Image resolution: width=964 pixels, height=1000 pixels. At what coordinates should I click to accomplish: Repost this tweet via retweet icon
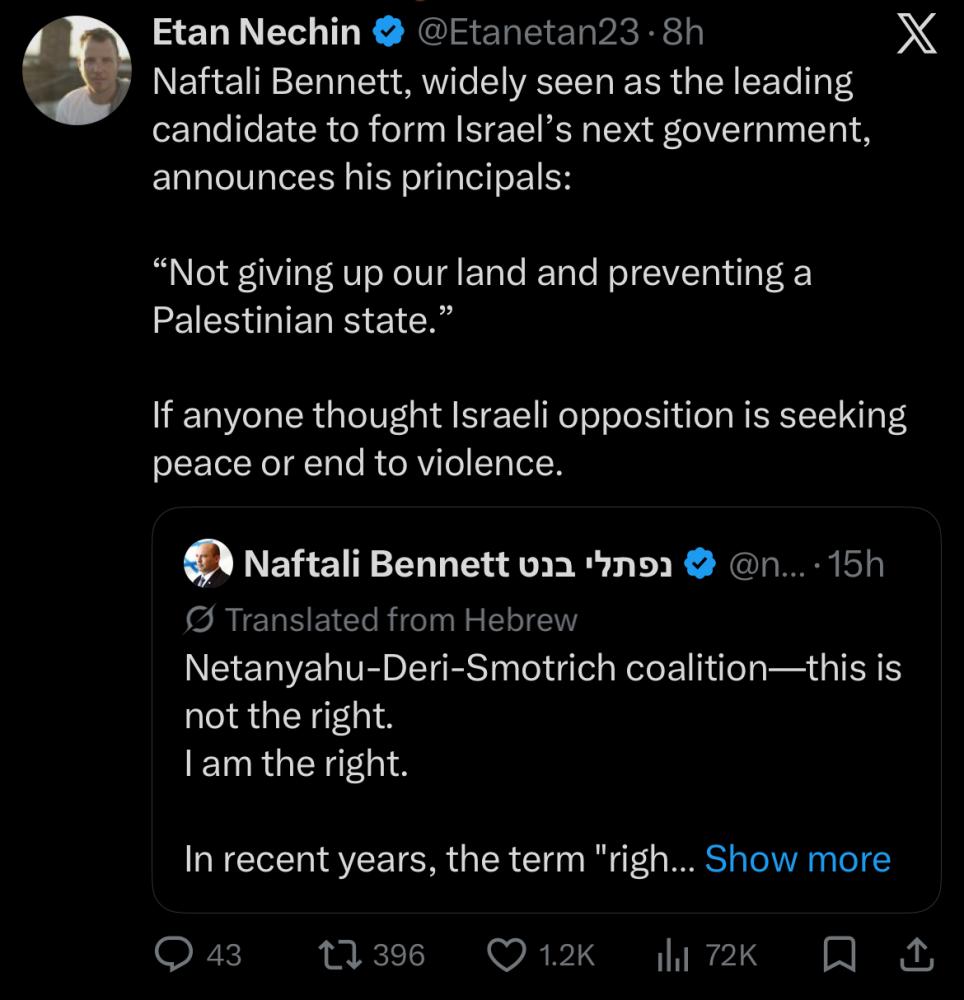click(338, 954)
